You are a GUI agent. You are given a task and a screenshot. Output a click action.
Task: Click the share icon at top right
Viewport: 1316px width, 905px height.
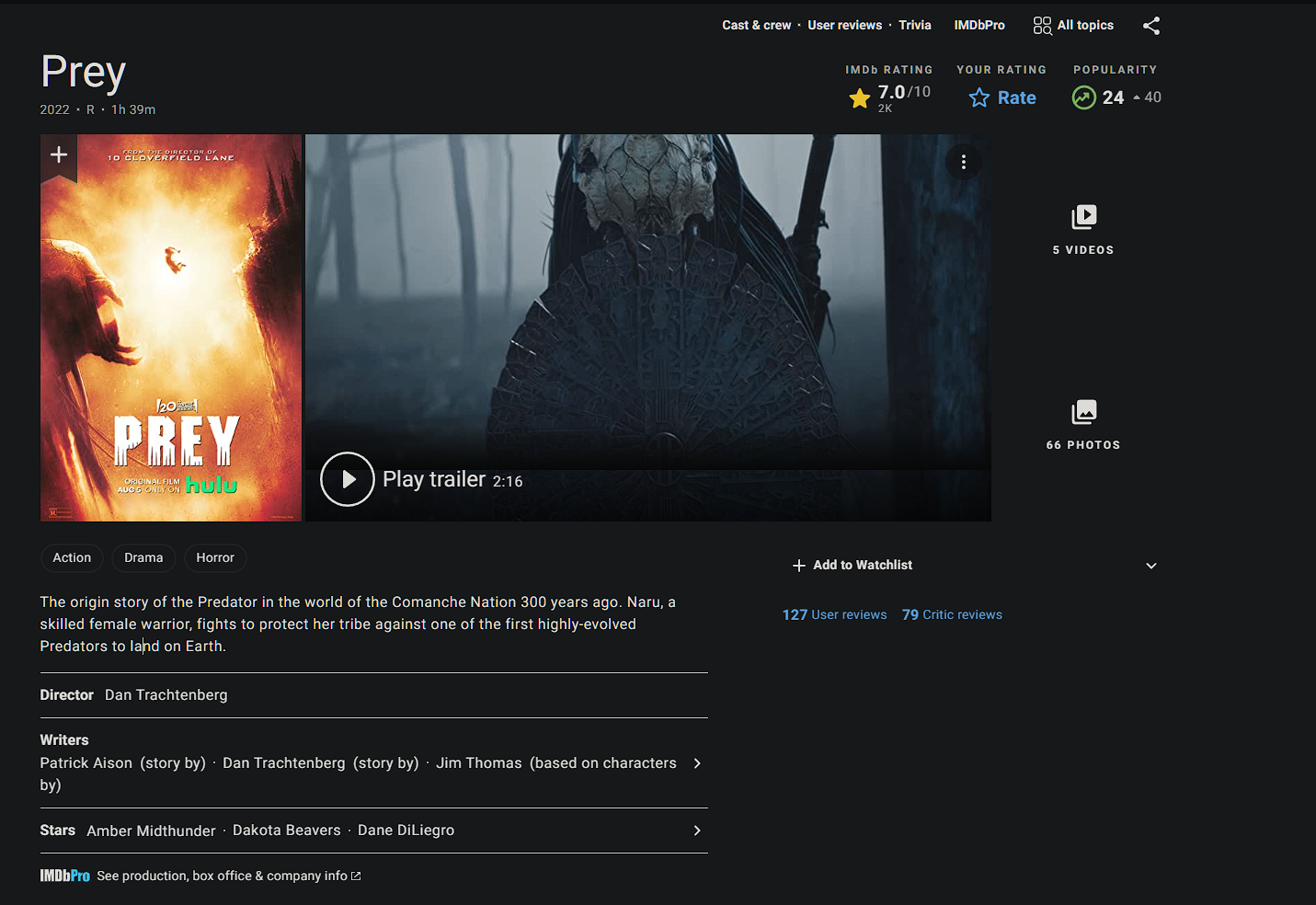(1151, 26)
